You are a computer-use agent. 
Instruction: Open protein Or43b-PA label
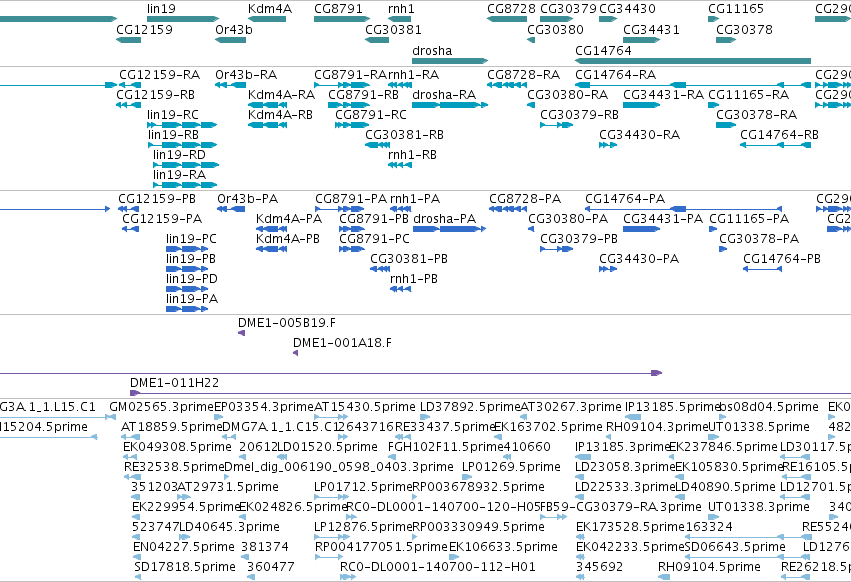point(247,199)
